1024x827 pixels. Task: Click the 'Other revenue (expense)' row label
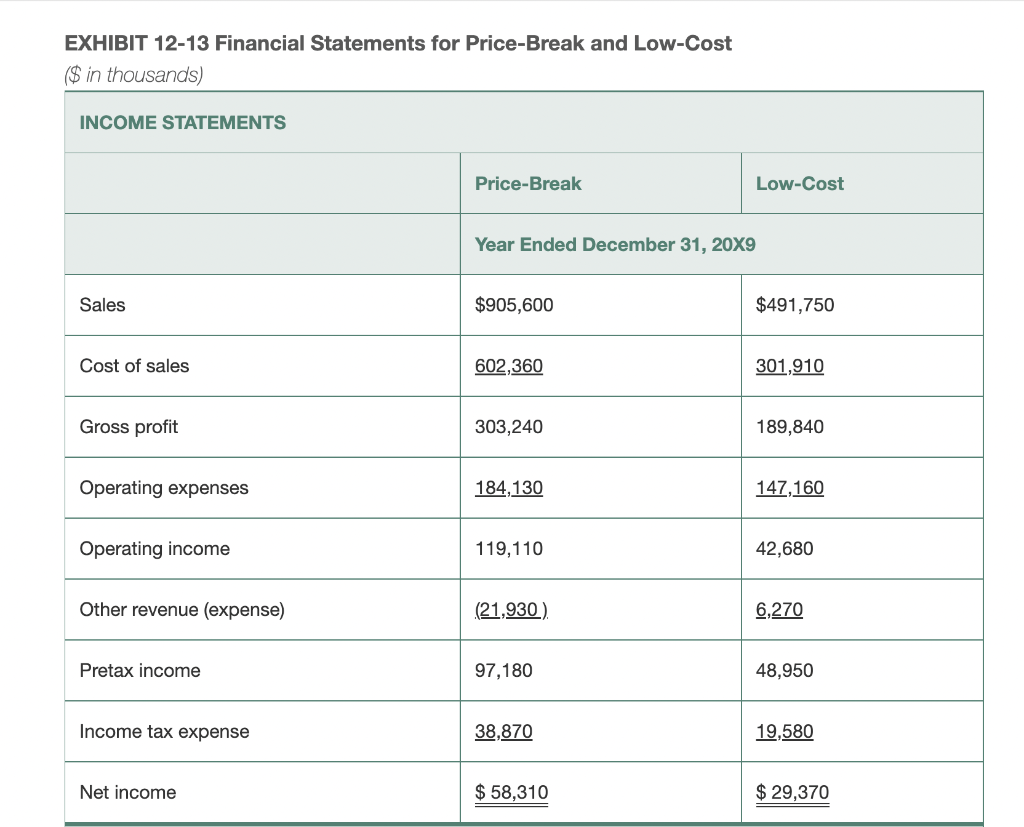coord(182,609)
